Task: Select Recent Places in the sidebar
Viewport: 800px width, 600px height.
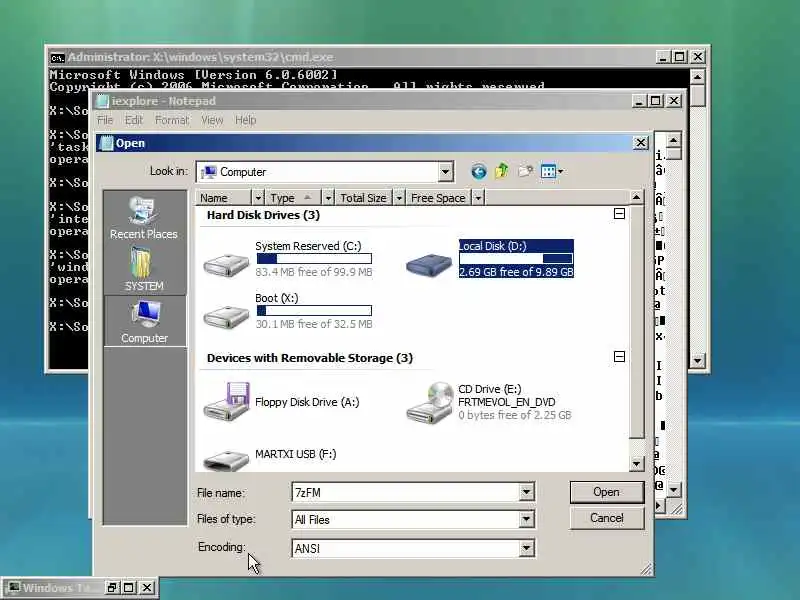Action: pos(144,218)
